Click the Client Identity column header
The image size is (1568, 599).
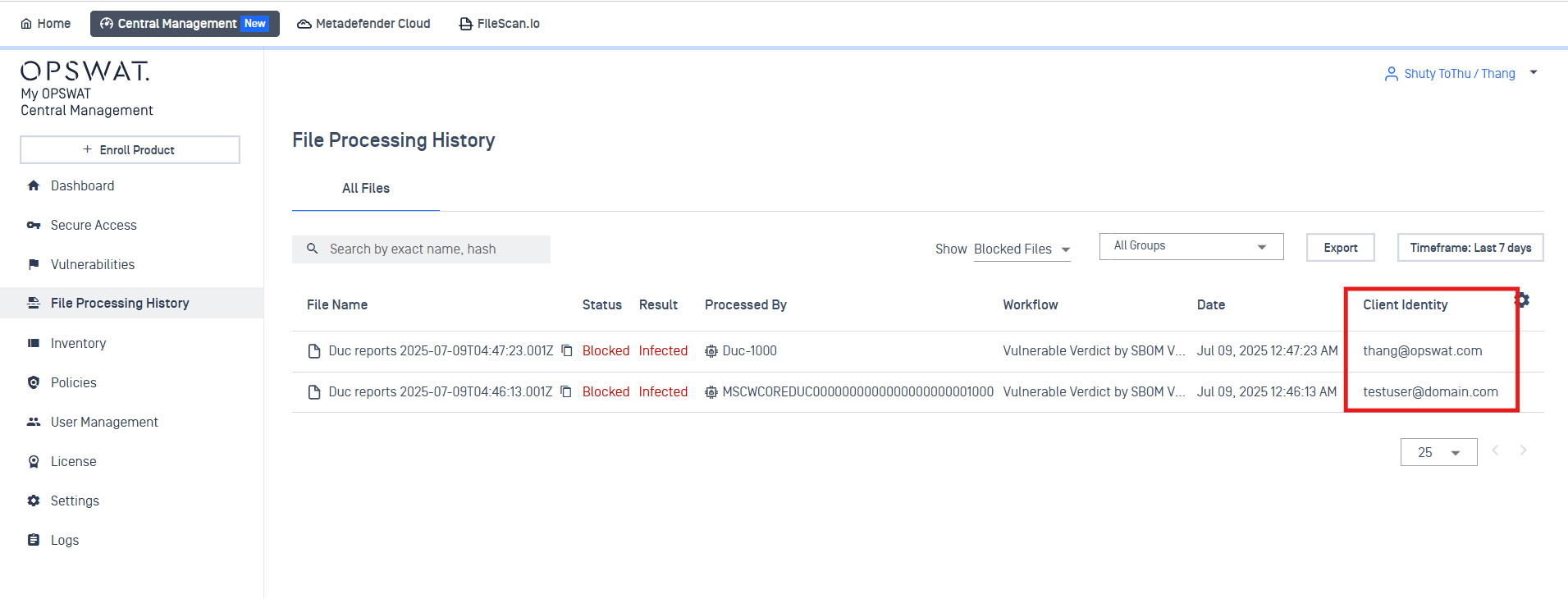coord(1406,304)
